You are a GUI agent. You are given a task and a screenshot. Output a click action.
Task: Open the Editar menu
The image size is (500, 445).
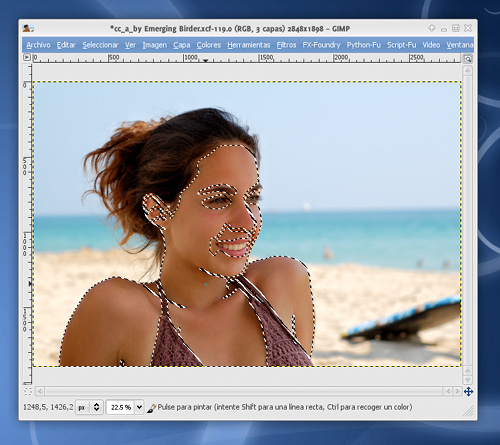pos(66,45)
